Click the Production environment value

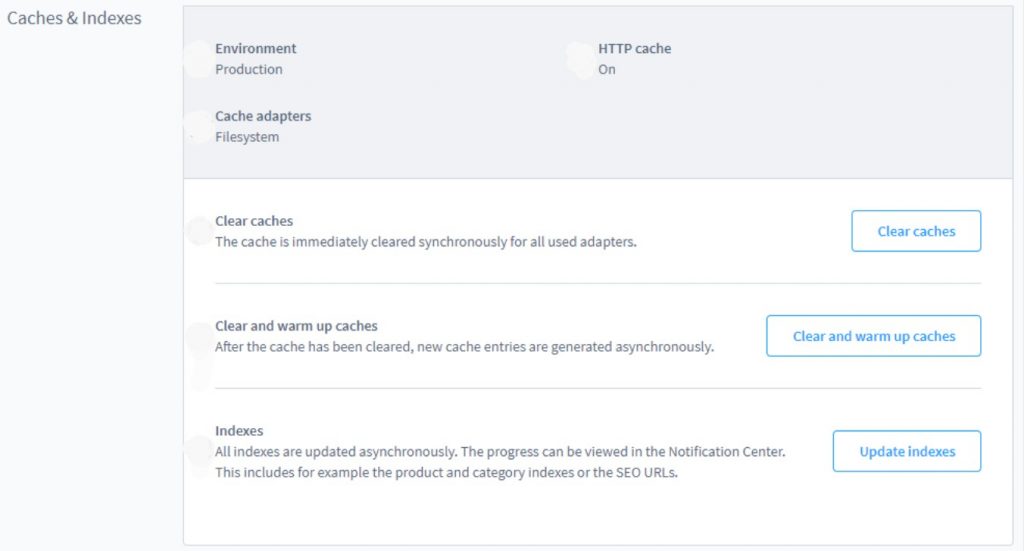click(x=249, y=69)
